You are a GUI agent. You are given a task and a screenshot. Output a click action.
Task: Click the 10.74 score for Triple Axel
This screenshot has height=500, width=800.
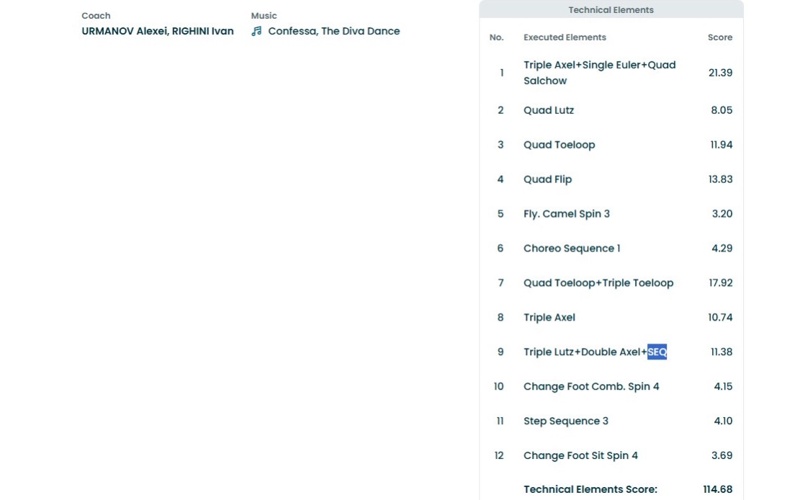tap(720, 318)
